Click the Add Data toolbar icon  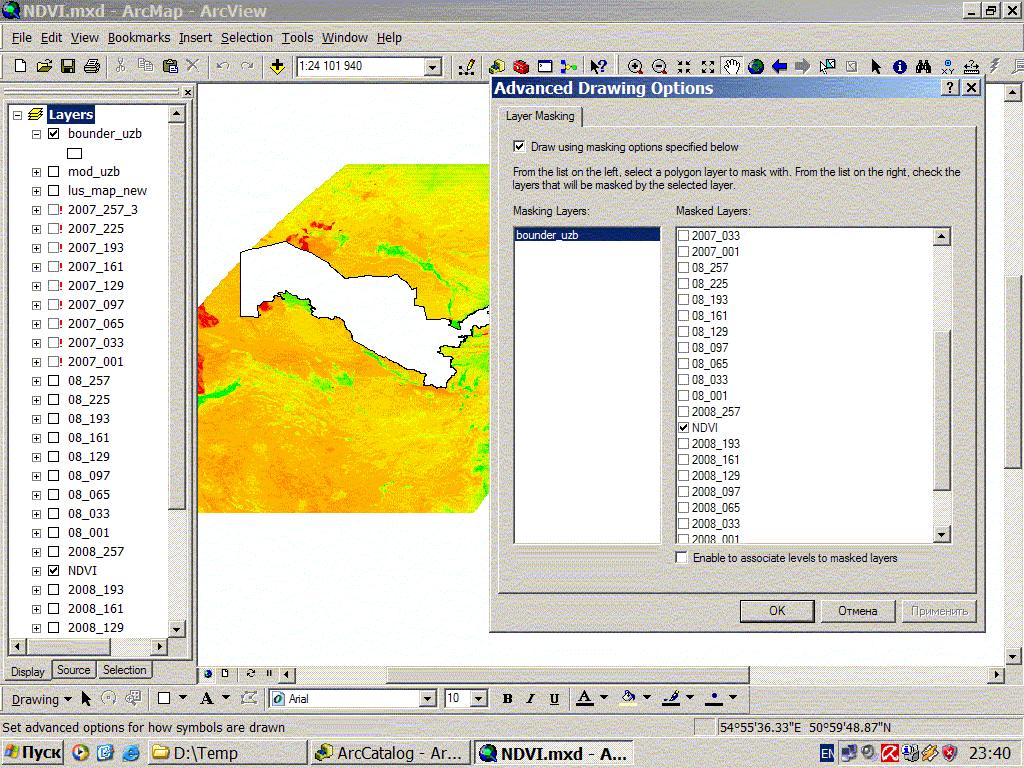pos(278,67)
